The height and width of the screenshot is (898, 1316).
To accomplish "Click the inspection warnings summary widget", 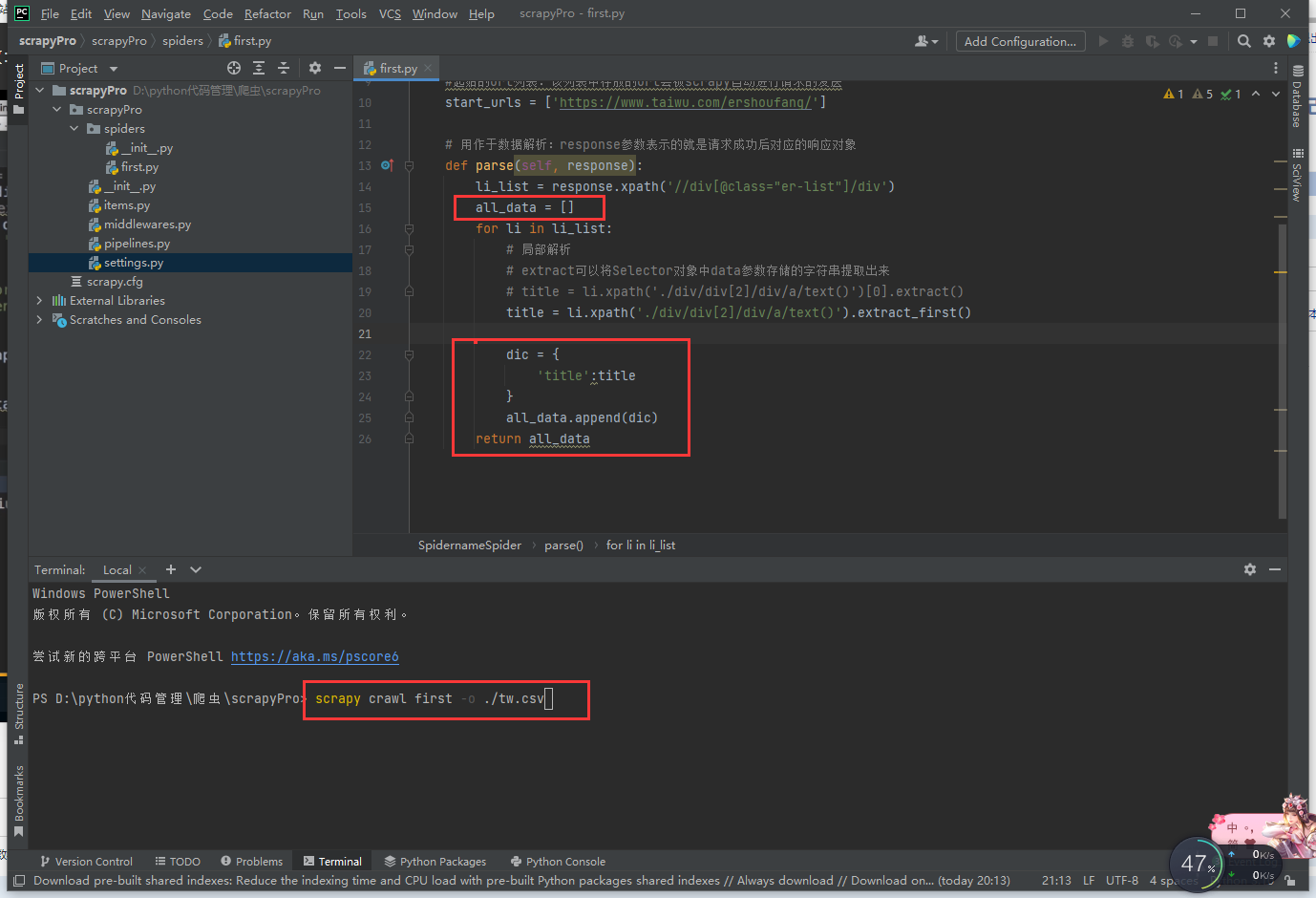I will 1202,94.
